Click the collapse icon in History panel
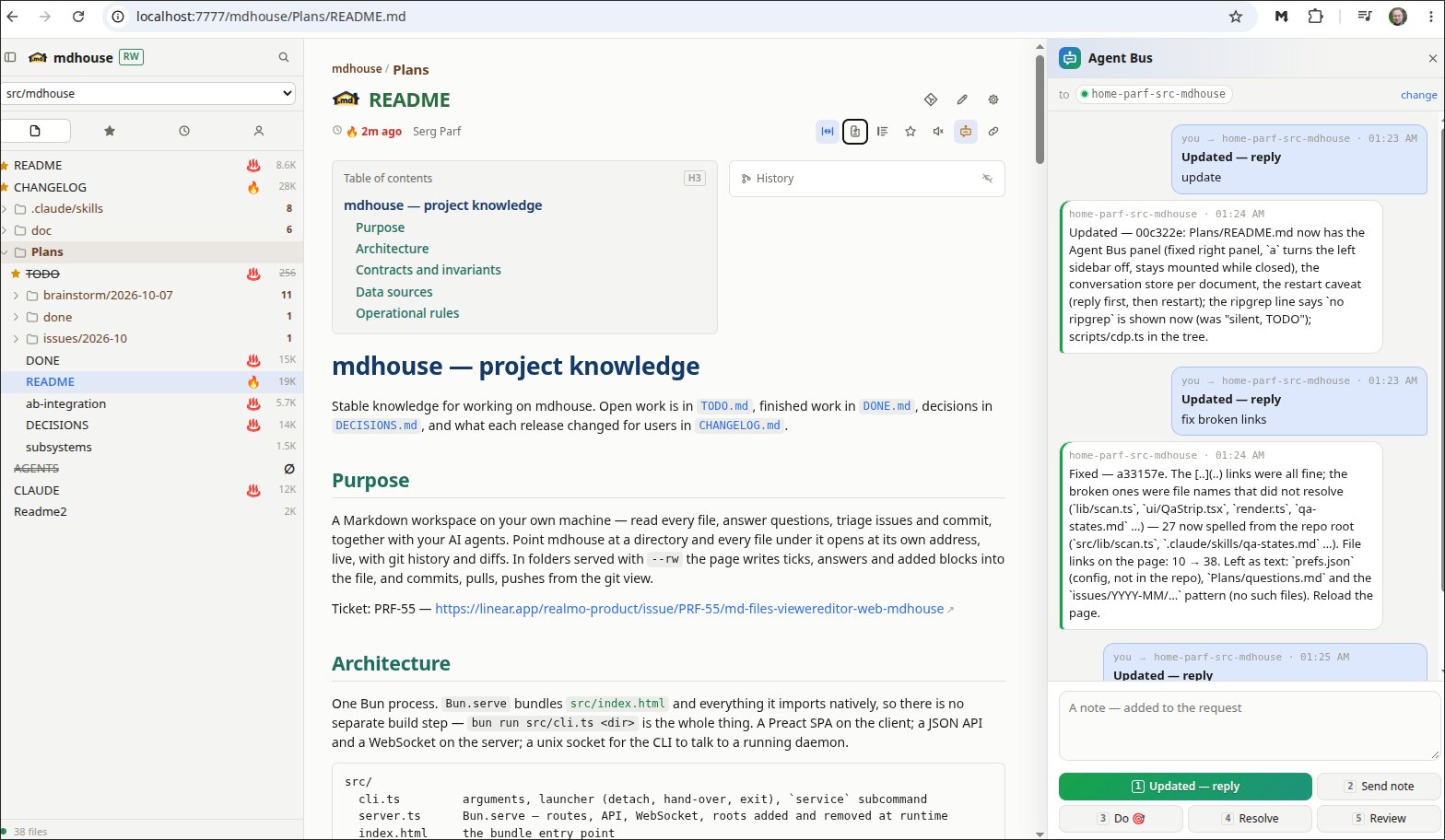The image size is (1445, 840). click(x=987, y=179)
